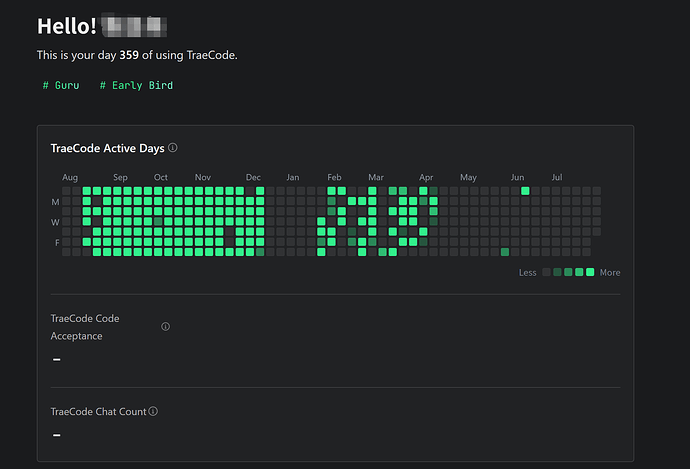Click the More legend label

[610, 272]
